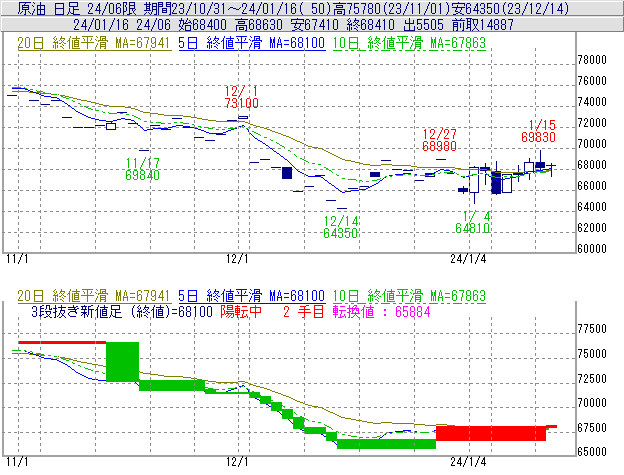Screen dimensions: 624x475
Task: Click the opening price 始68400
Action: tap(203, 25)
